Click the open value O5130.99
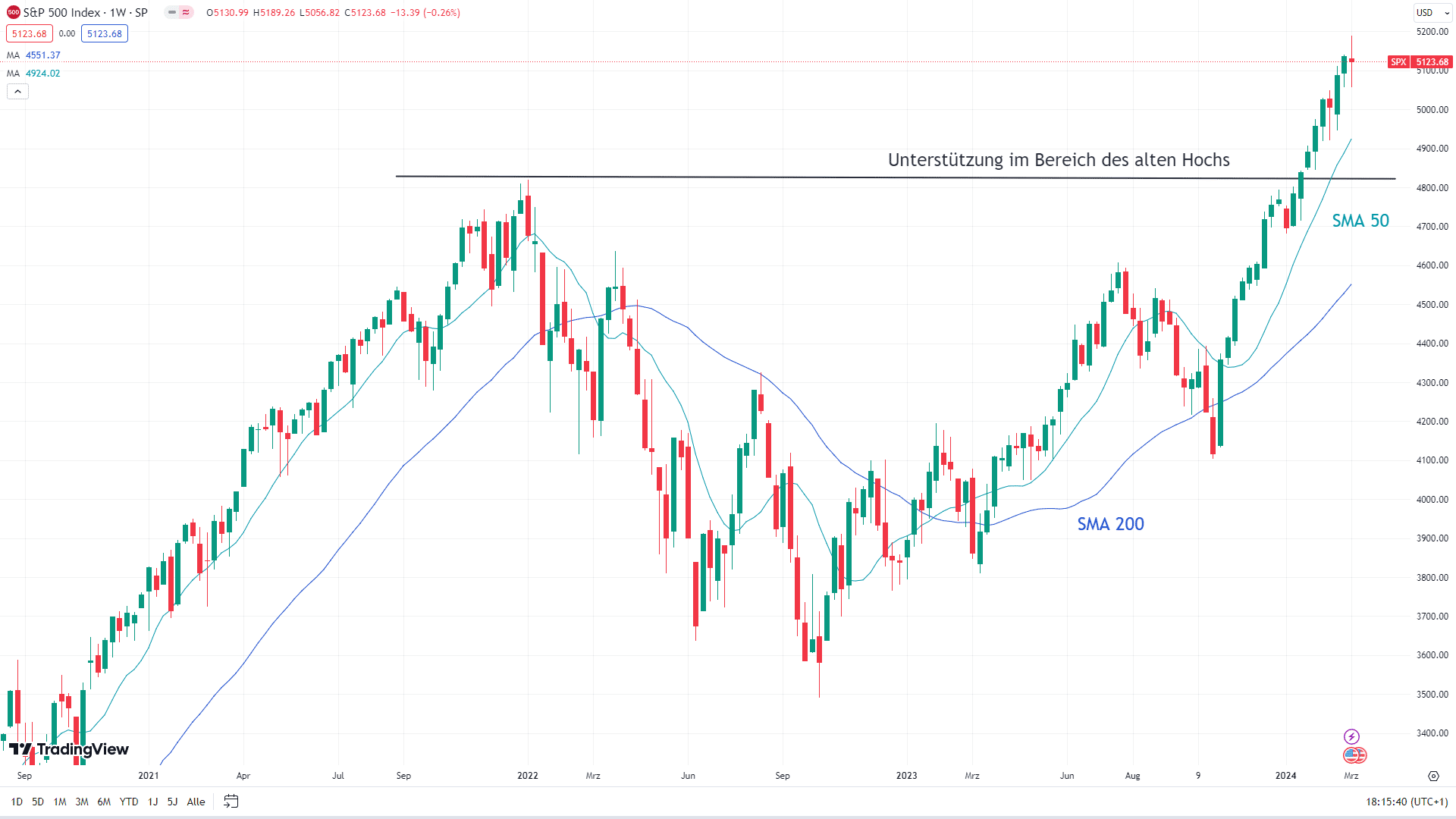Viewport: 1456px width, 819px height. pos(227,13)
